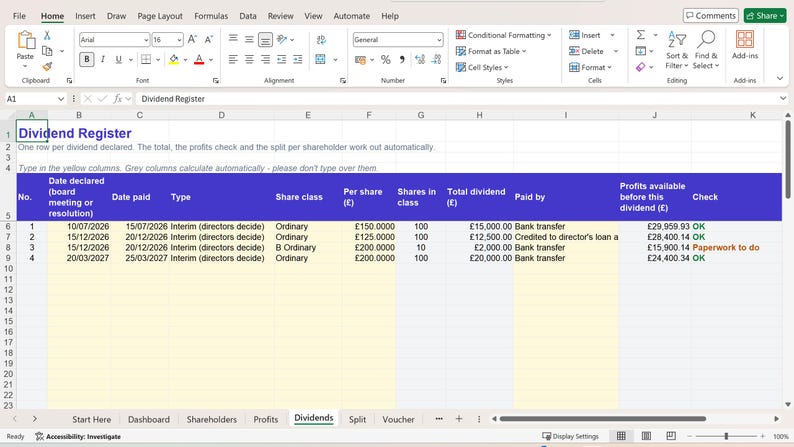
Task: Click the Increase Font Size icon
Action: coord(192,39)
